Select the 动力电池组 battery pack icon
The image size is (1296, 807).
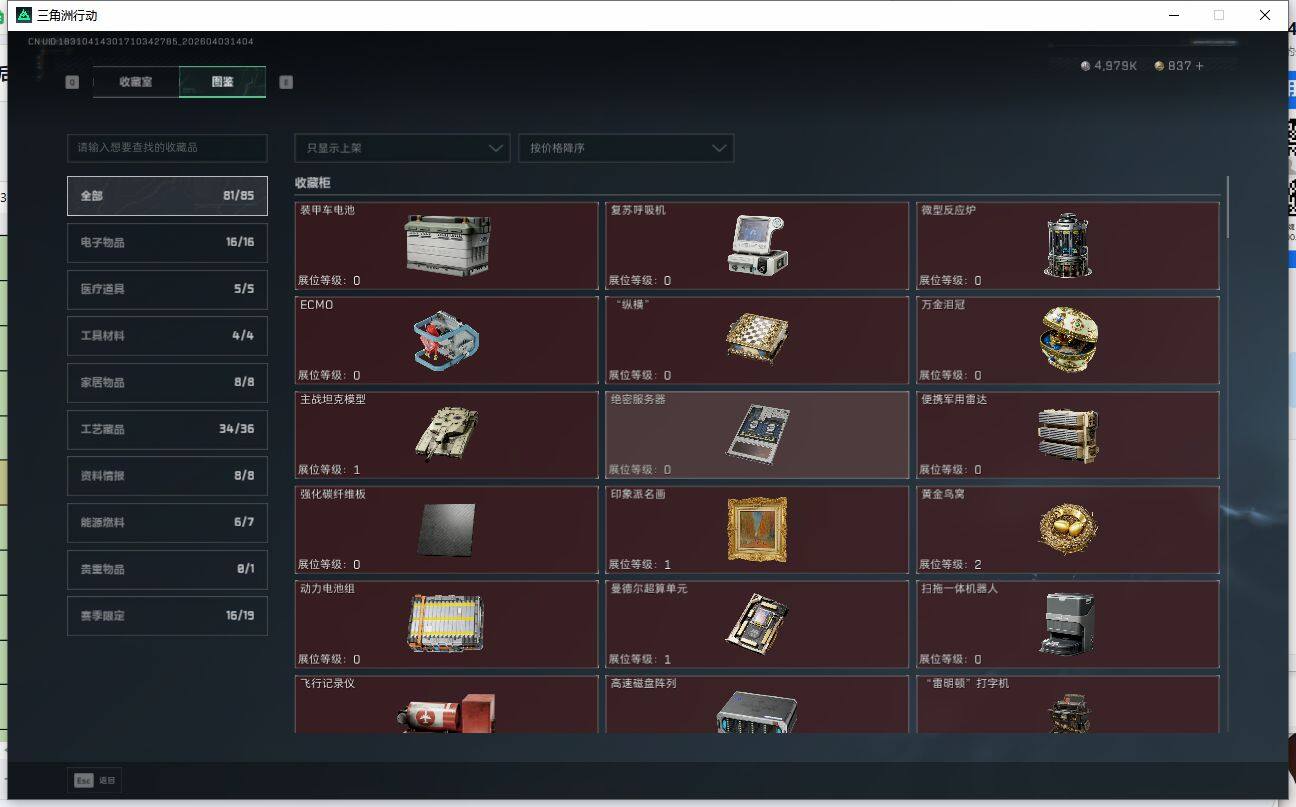(x=446, y=624)
